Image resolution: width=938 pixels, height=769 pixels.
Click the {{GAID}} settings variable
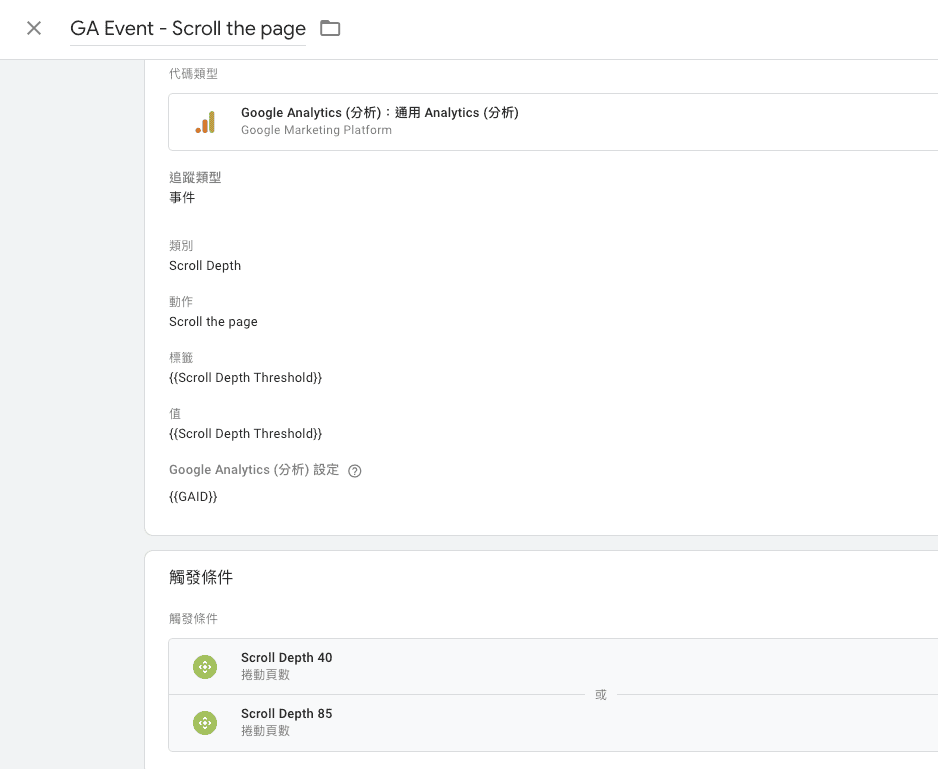click(x=193, y=496)
